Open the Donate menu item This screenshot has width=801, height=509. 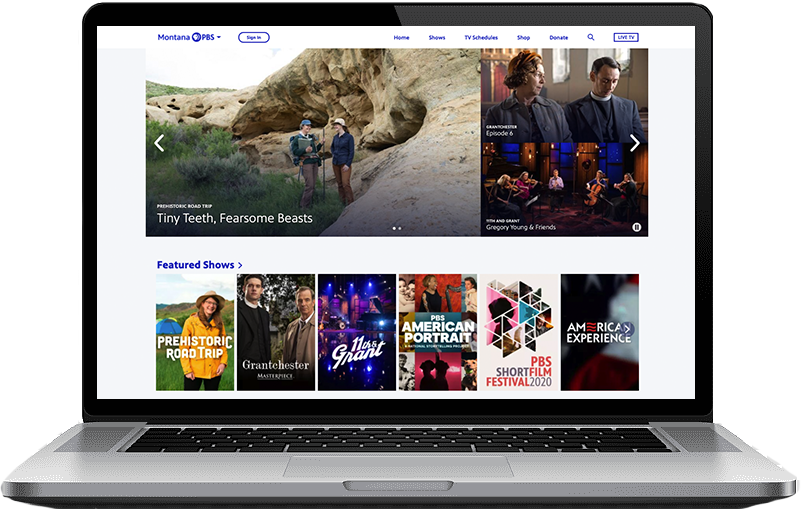point(558,38)
